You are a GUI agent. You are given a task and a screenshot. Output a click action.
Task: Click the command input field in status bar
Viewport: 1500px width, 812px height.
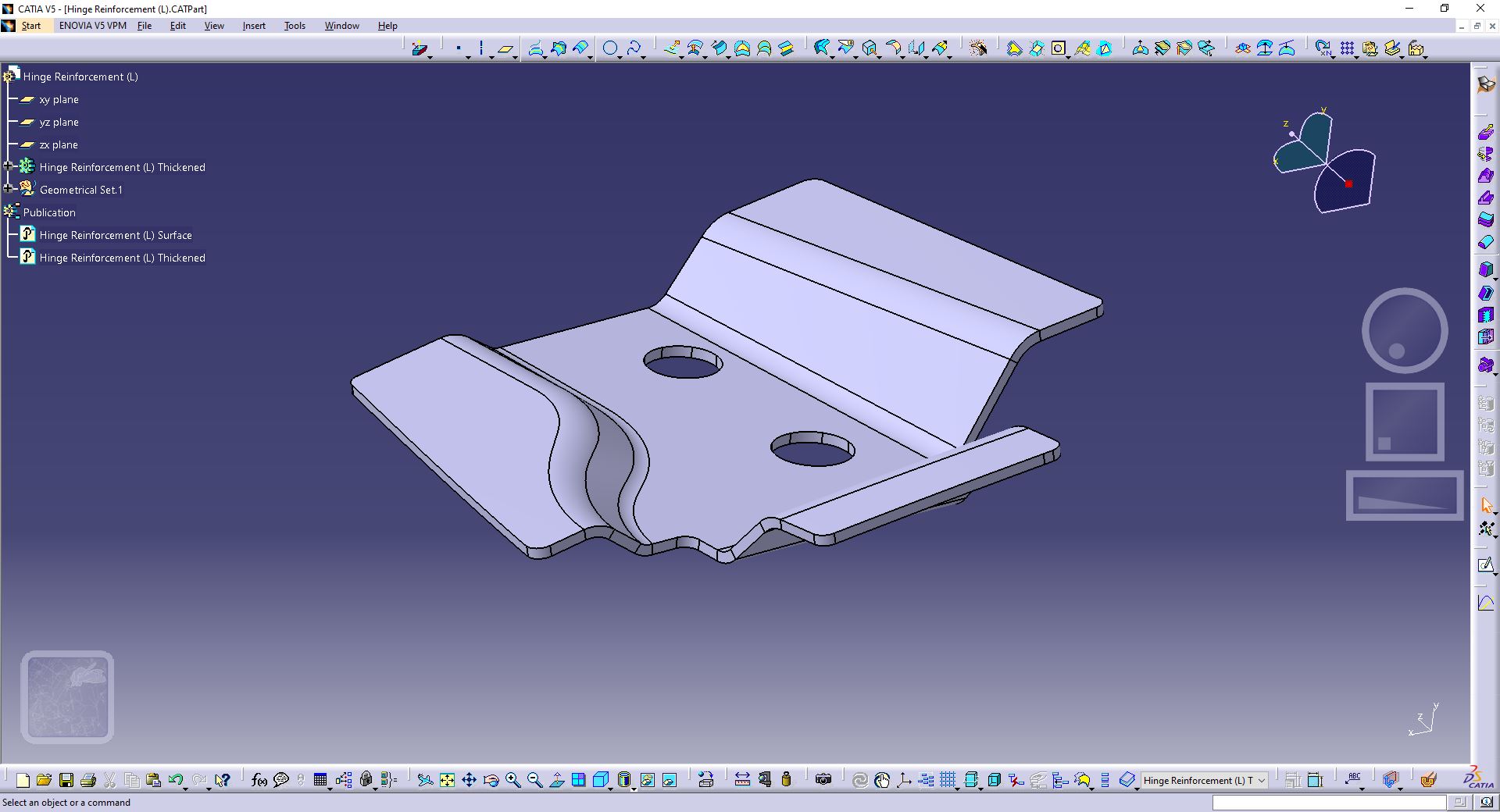[1329, 803]
